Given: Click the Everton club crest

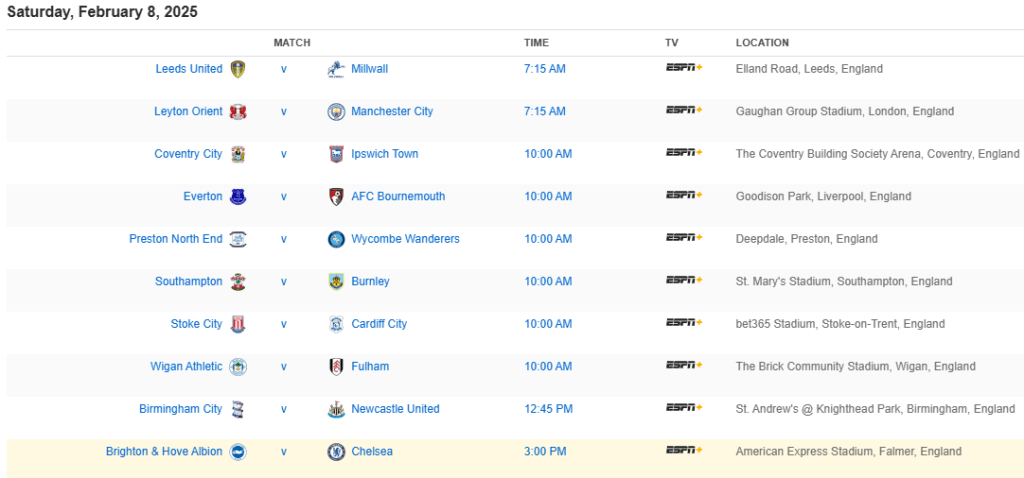Looking at the screenshot, I should (x=237, y=197).
